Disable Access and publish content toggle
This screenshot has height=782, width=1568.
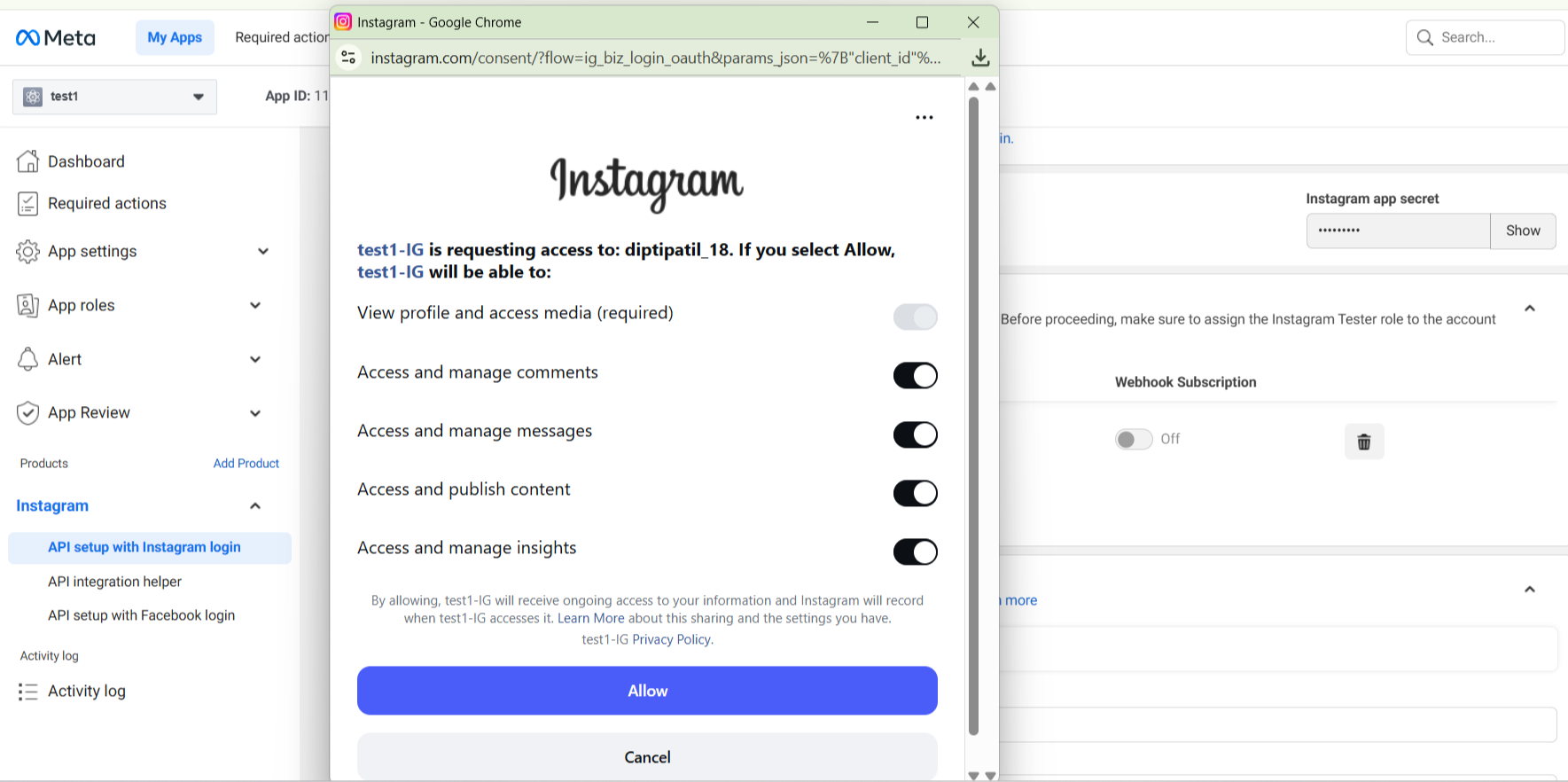coord(915,493)
